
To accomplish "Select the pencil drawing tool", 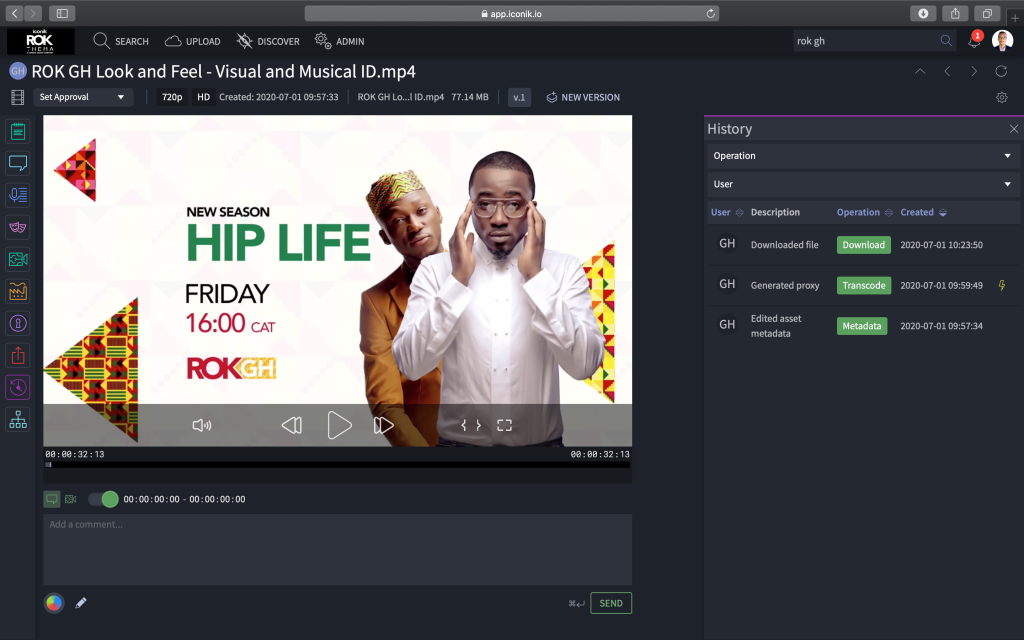I will pos(81,603).
